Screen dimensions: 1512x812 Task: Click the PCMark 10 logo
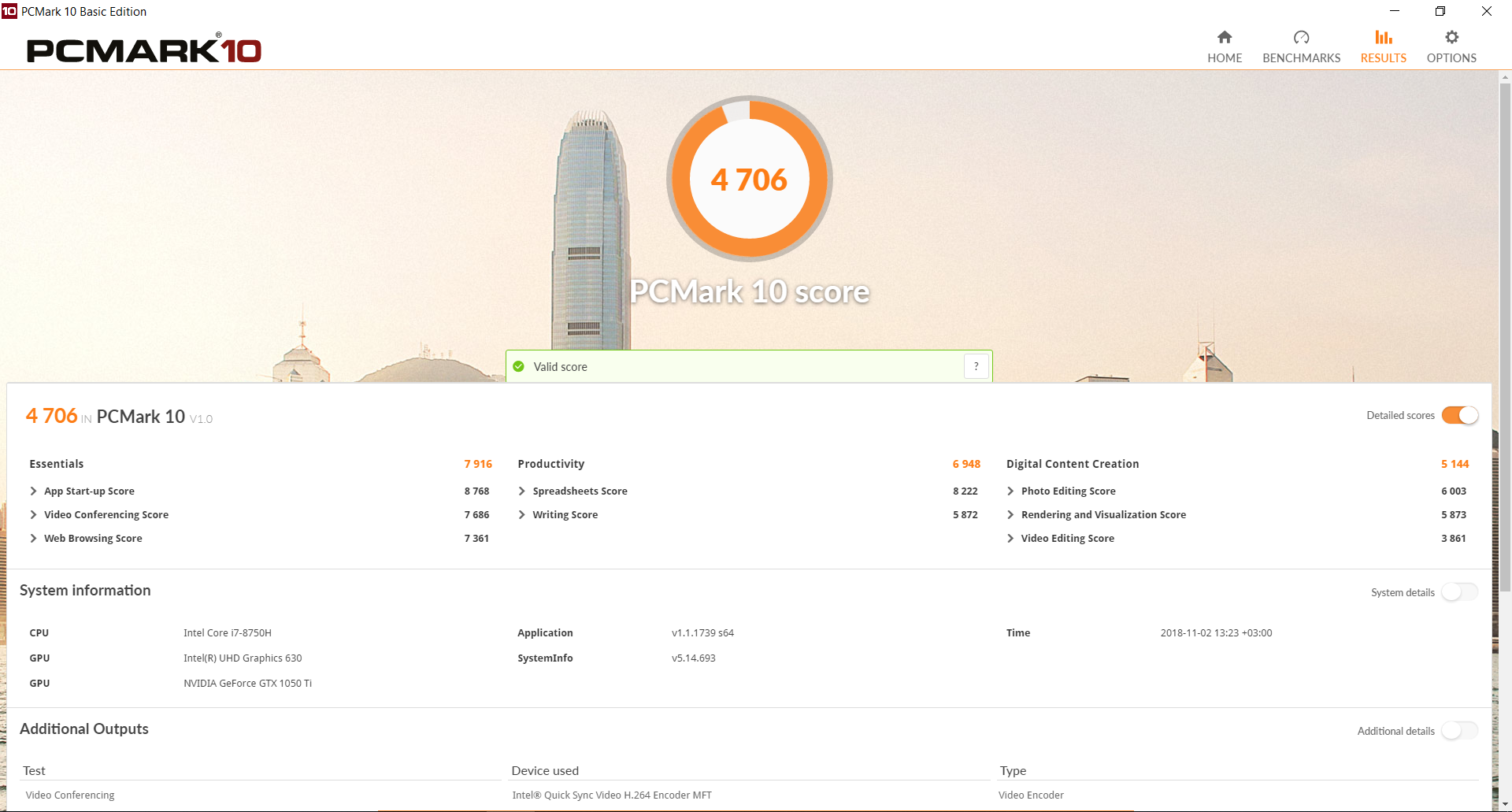click(144, 50)
